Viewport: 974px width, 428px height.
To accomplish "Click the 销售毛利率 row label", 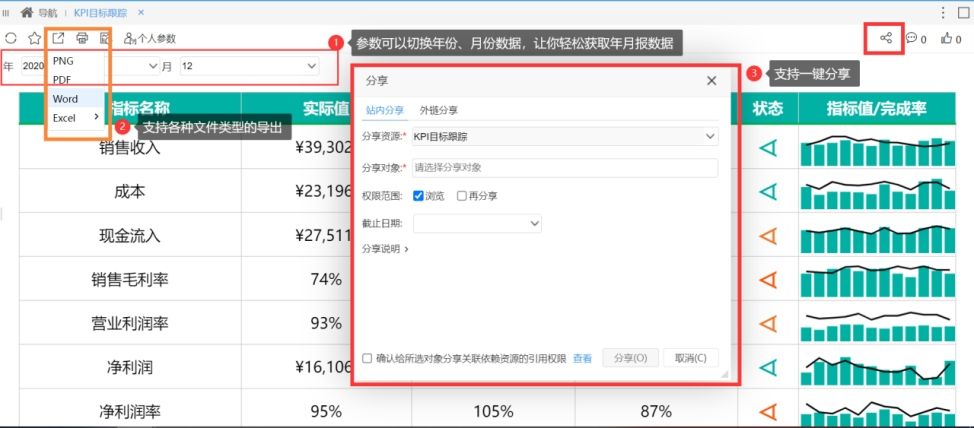I will coord(130,280).
